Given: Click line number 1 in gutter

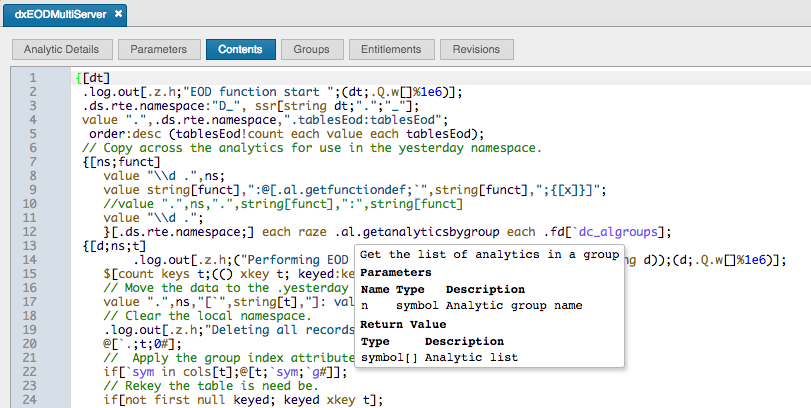Looking at the screenshot, I should point(33,78).
